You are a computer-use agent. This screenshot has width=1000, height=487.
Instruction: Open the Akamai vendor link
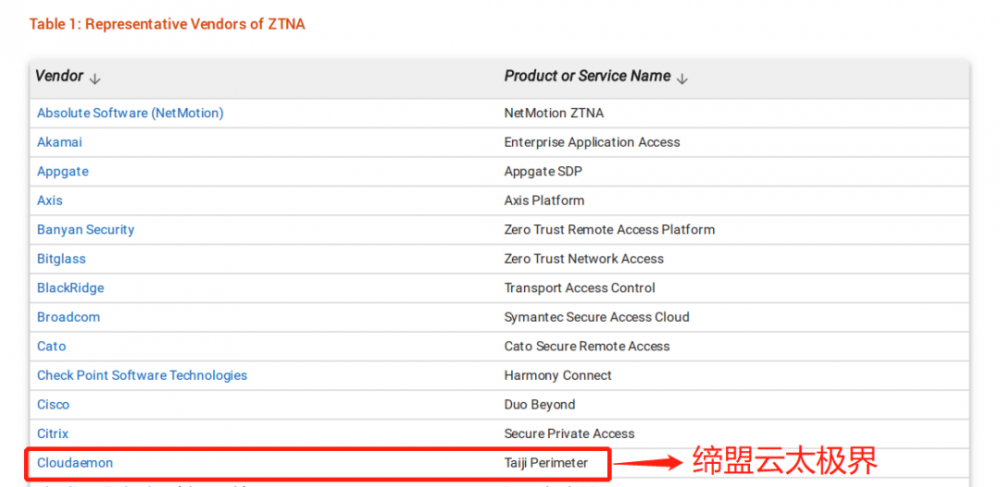[x=59, y=142]
